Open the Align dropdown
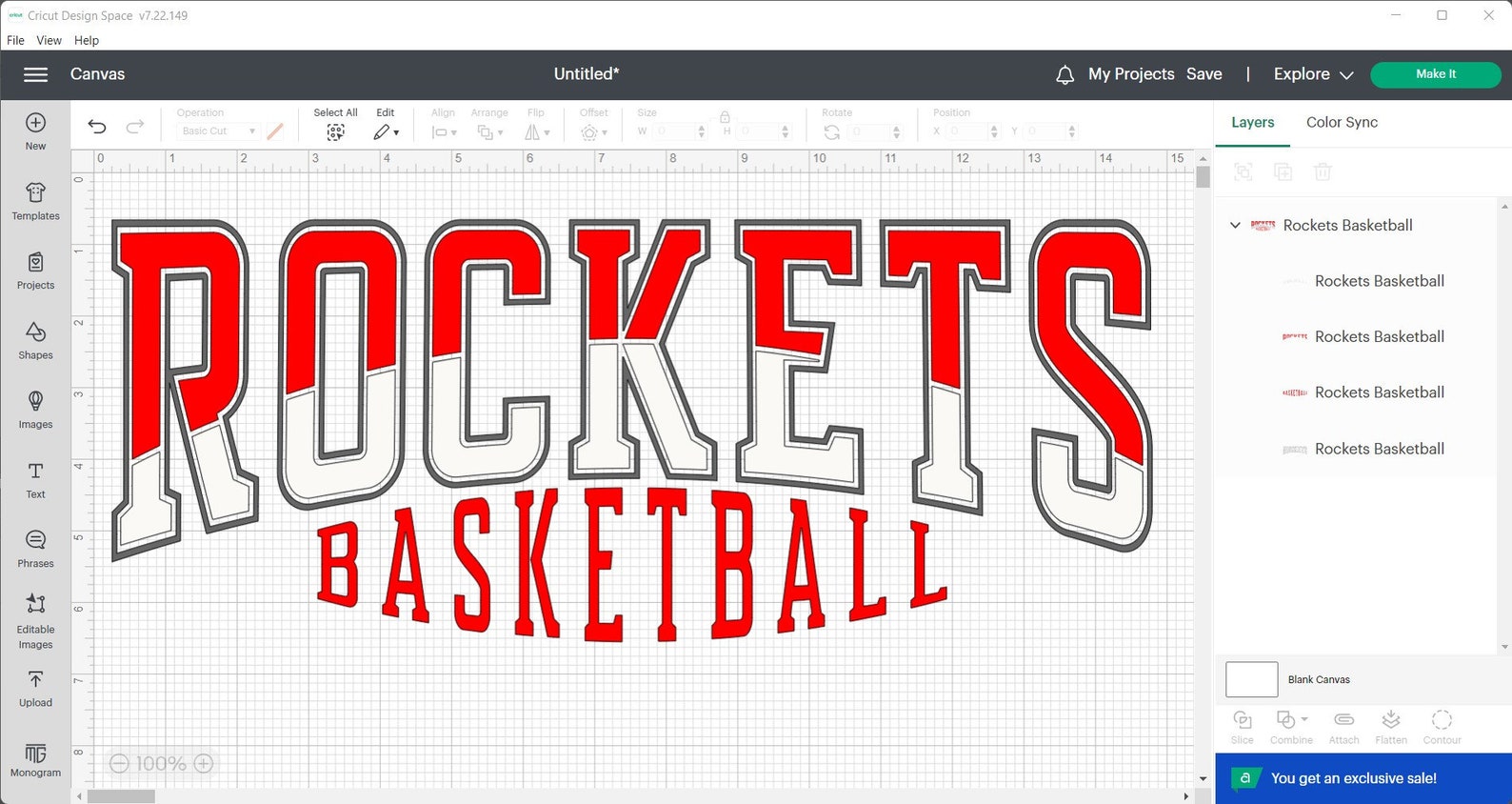 (x=444, y=132)
